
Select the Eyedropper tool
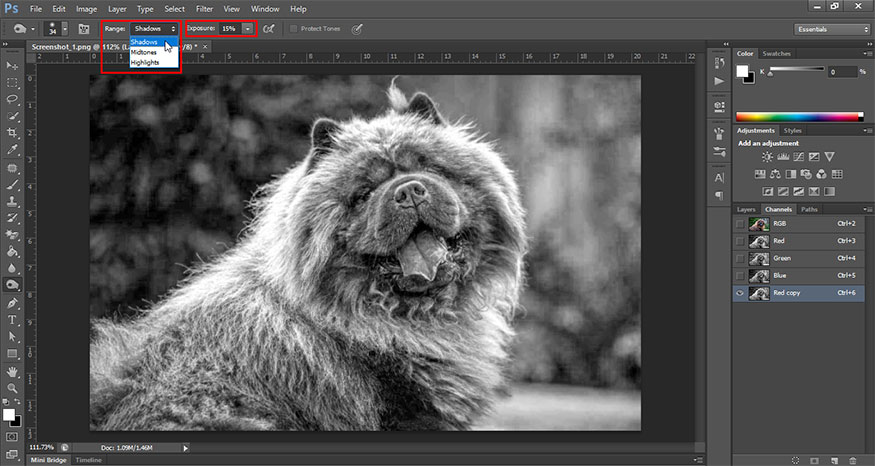point(12,150)
